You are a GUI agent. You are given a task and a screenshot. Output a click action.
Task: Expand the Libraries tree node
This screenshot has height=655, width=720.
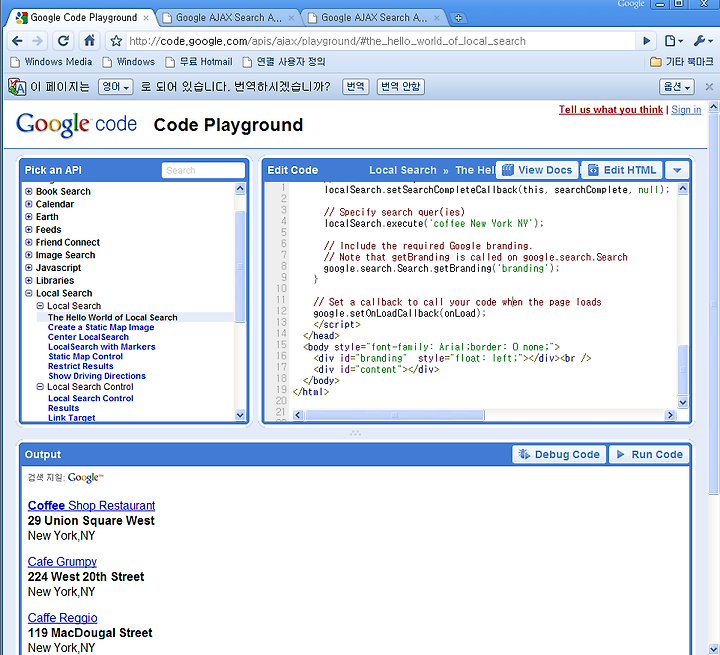(x=29, y=280)
